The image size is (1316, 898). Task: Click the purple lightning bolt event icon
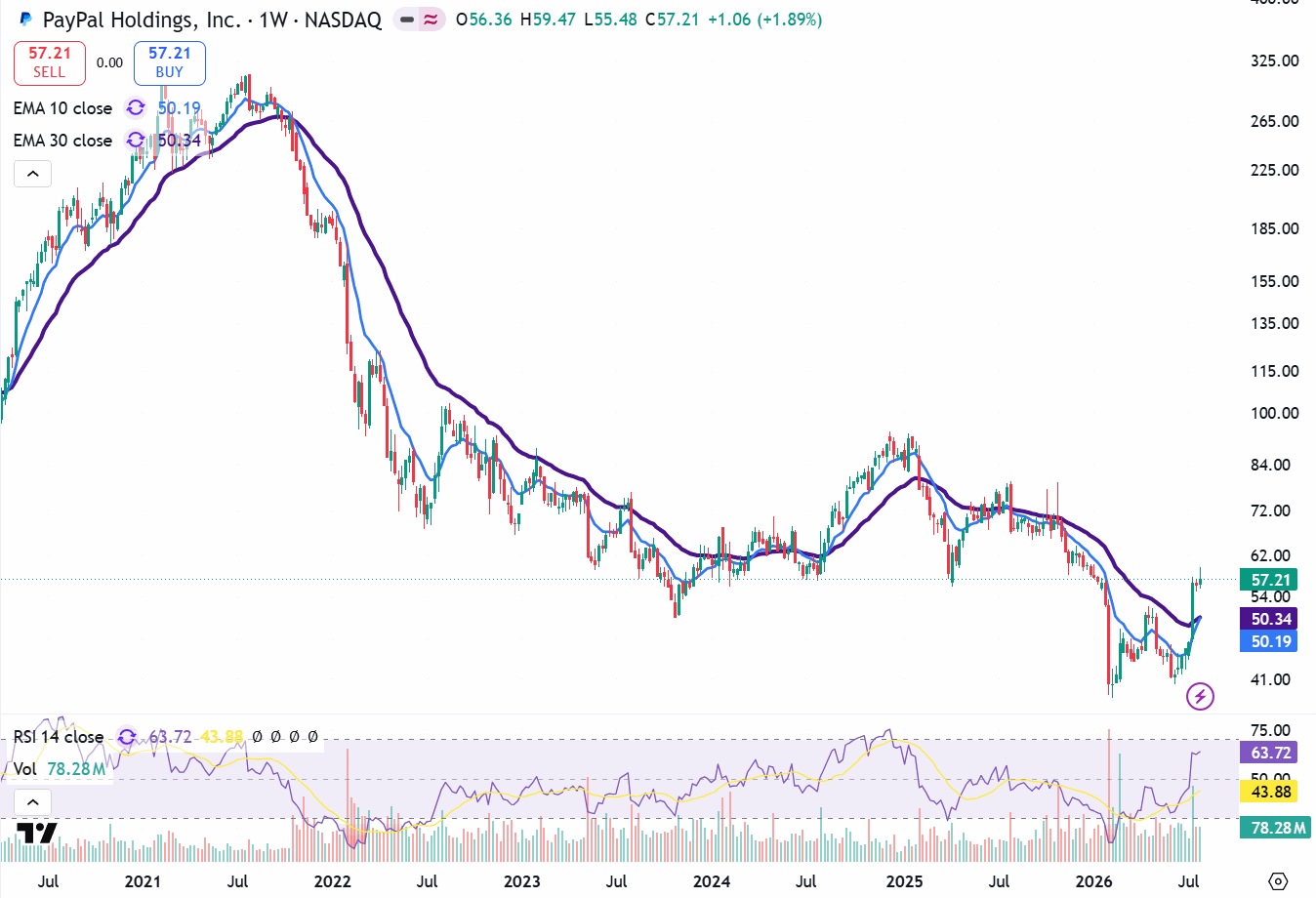point(1200,696)
